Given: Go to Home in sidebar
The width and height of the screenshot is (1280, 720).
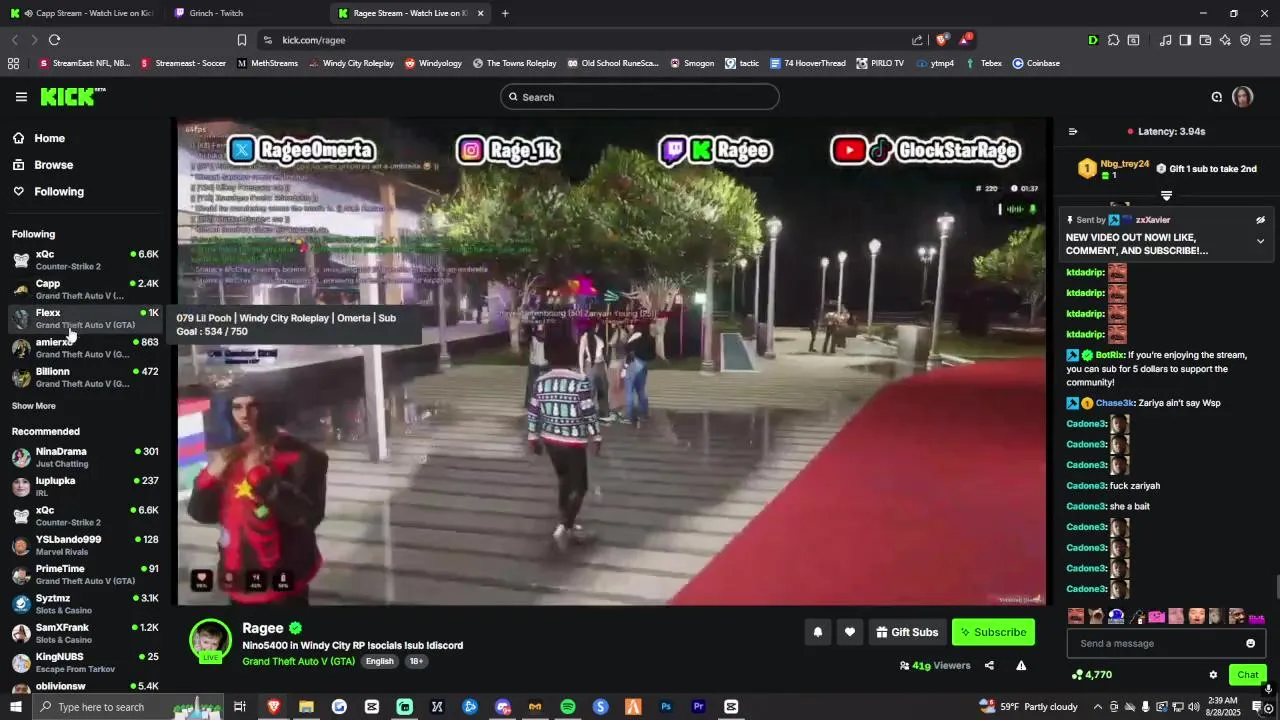Looking at the screenshot, I should 49,138.
